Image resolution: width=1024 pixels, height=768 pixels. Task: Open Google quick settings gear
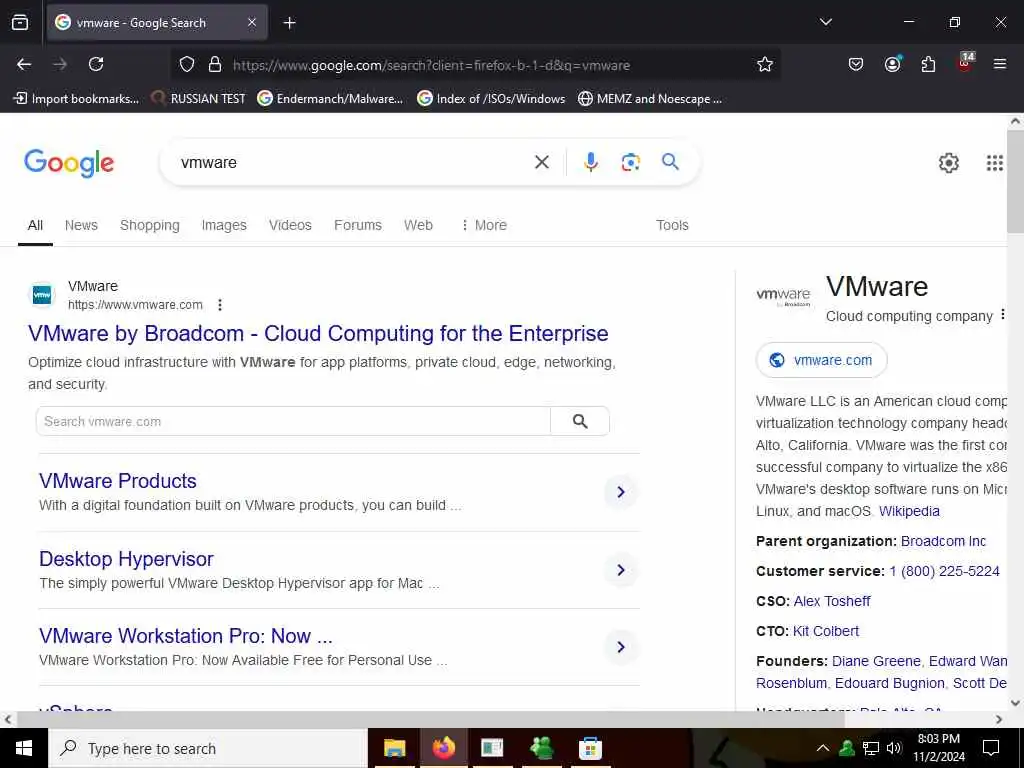pos(948,163)
